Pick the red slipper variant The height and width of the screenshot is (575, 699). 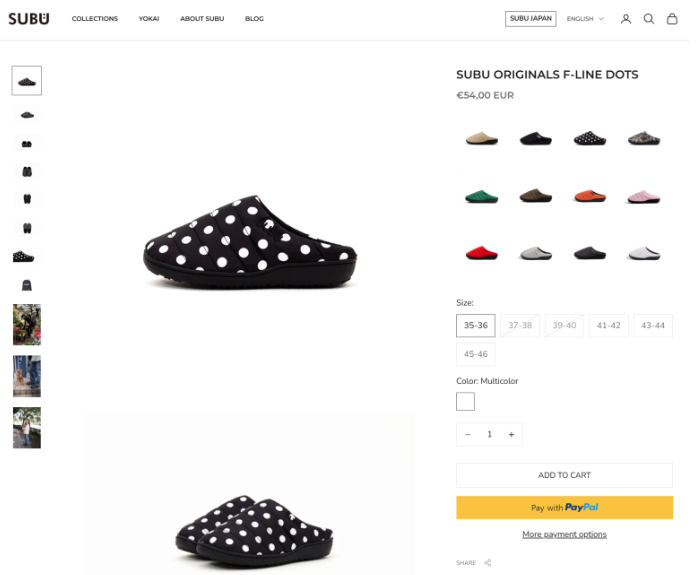click(x=482, y=252)
